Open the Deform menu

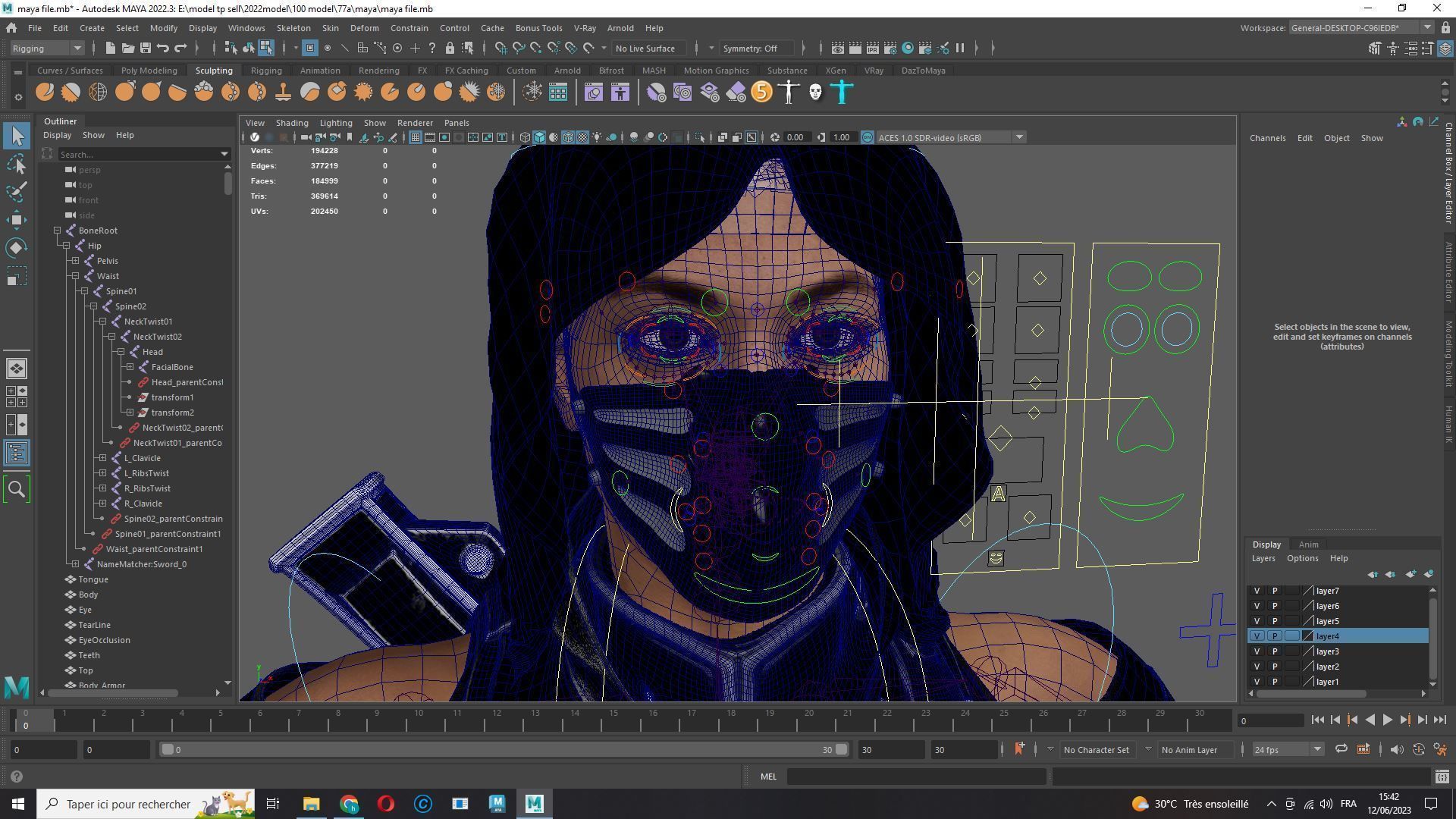pos(364,28)
